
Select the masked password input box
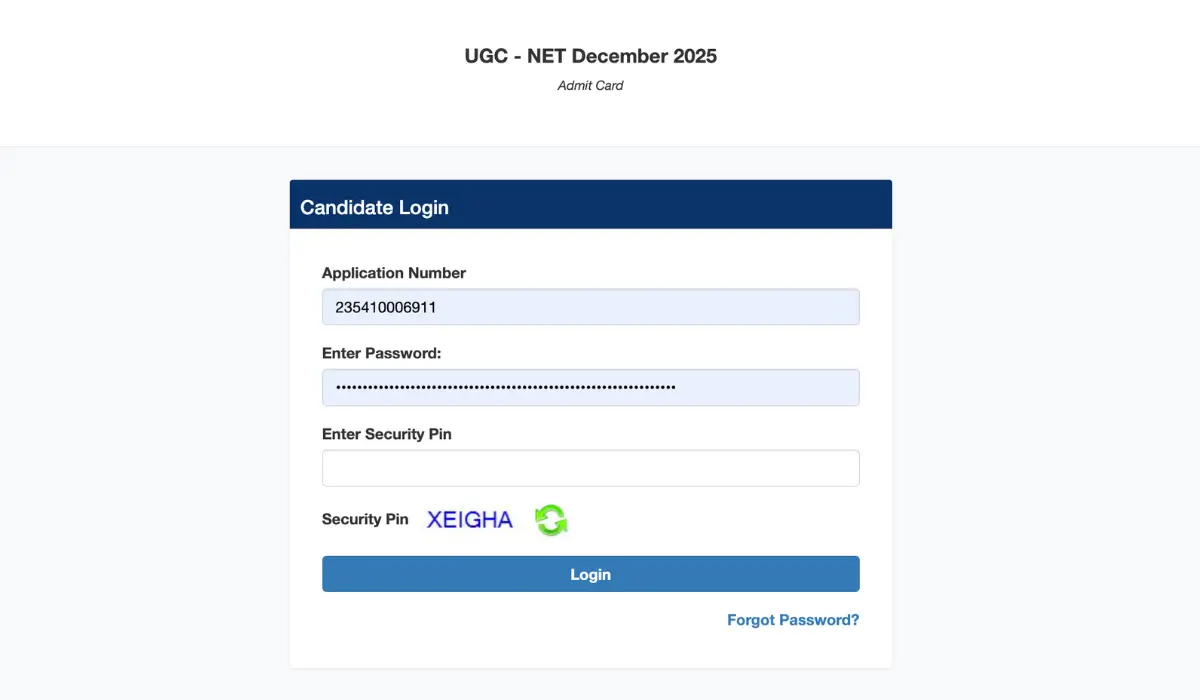(x=590, y=387)
